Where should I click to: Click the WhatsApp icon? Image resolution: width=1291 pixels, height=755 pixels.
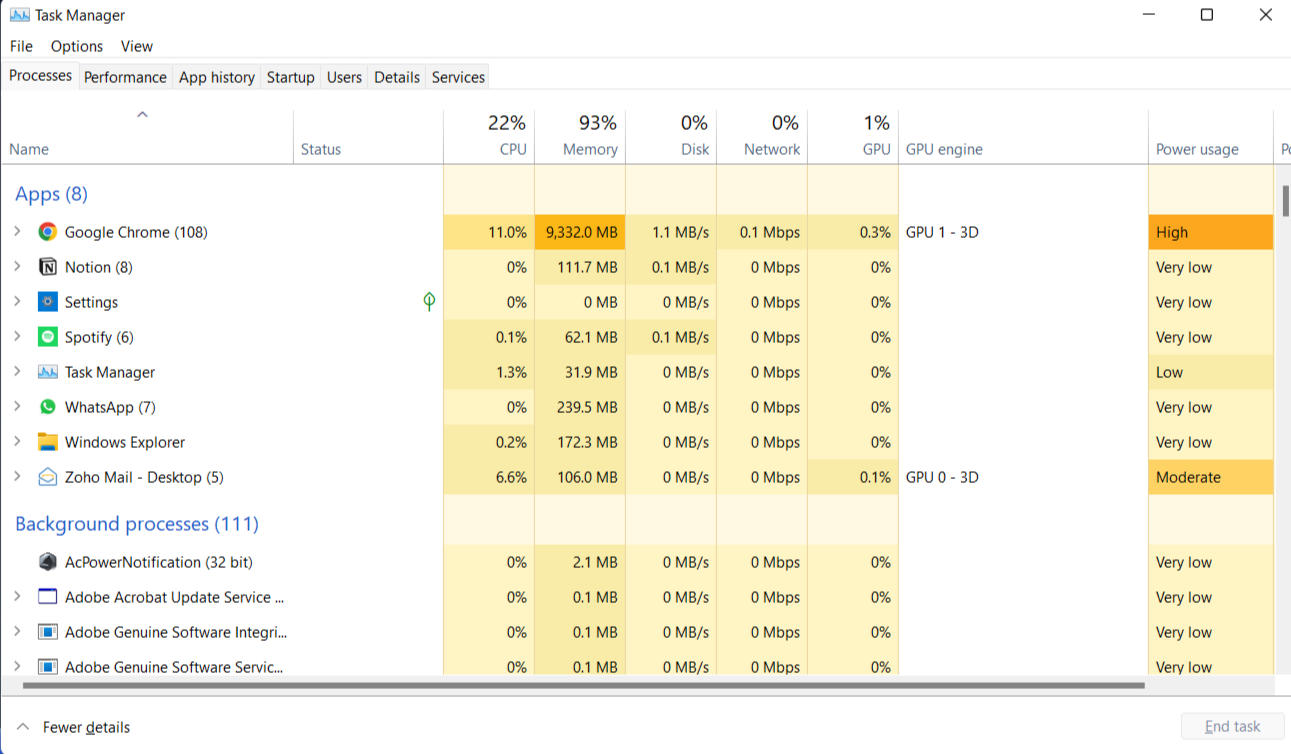[47, 407]
